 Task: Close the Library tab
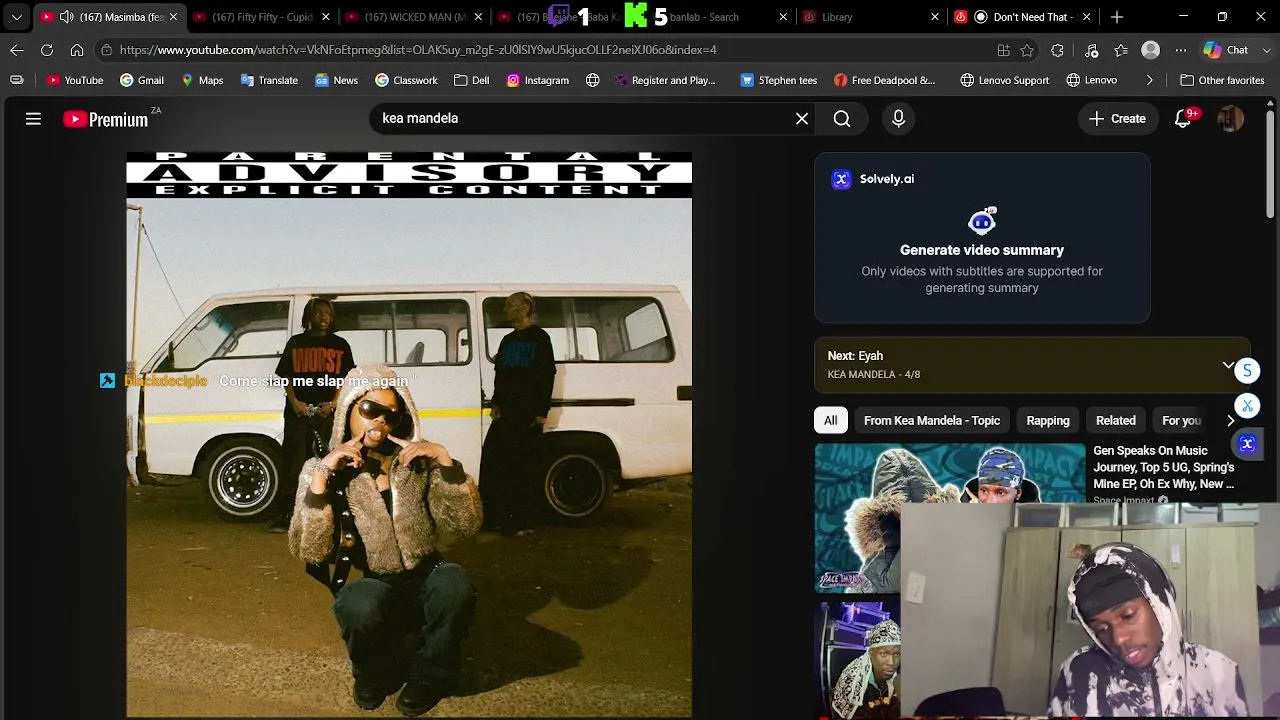click(935, 17)
